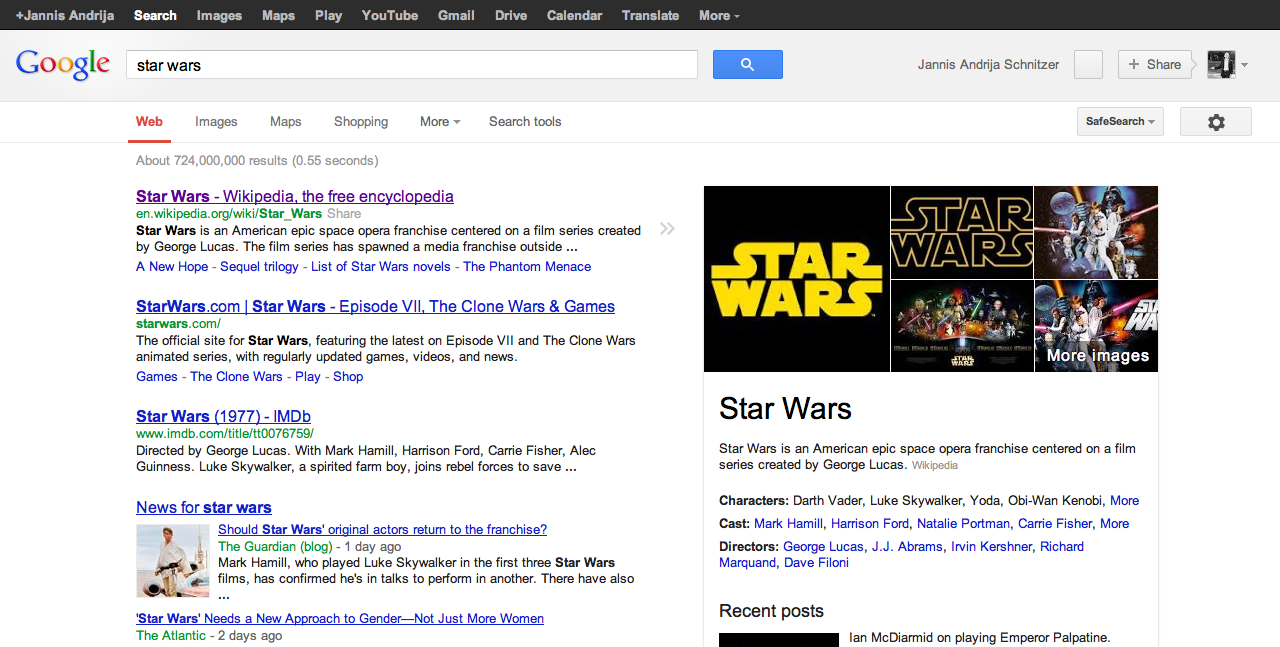1280x647 pixels.
Task: Click the search box containing star wars
Action: coord(412,65)
